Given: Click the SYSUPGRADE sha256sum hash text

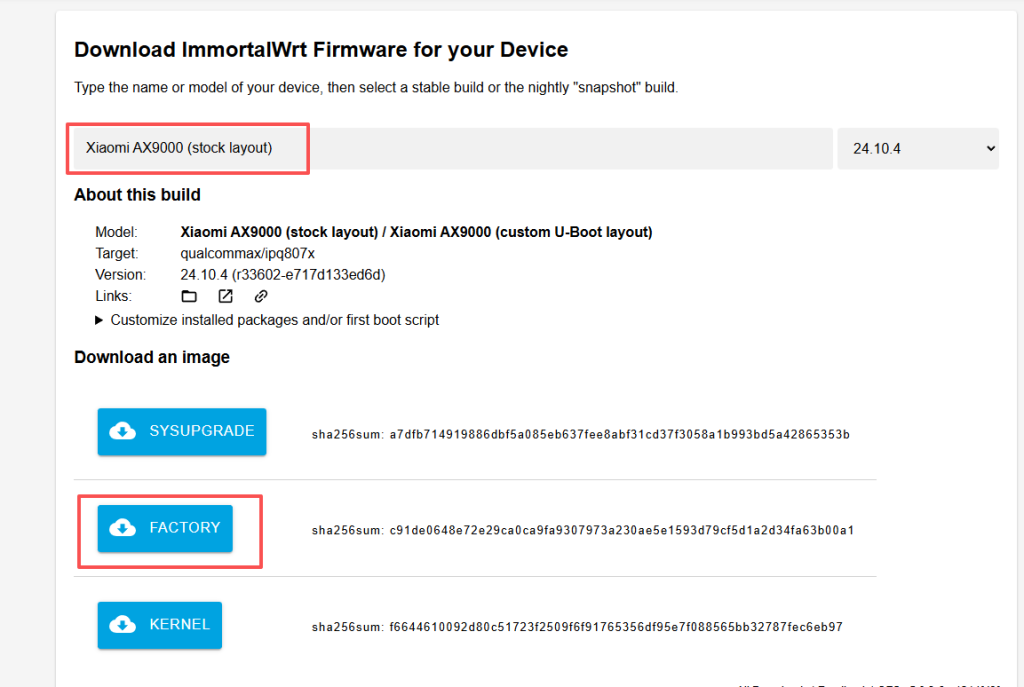Looking at the screenshot, I should point(619,434).
